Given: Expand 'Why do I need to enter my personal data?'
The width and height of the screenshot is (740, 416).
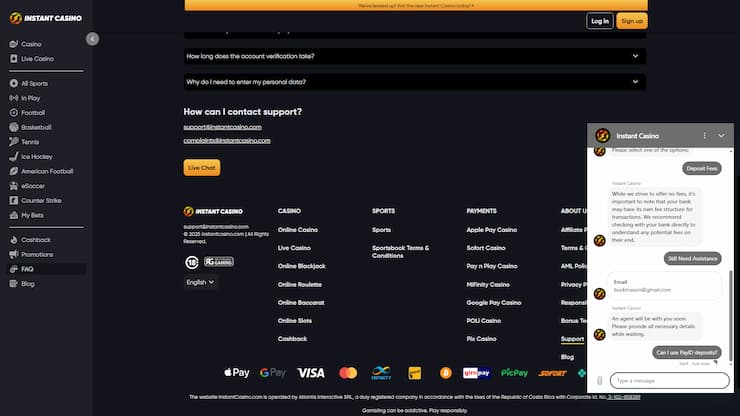Looking at the screenshot, I should (x=415, y=82).
